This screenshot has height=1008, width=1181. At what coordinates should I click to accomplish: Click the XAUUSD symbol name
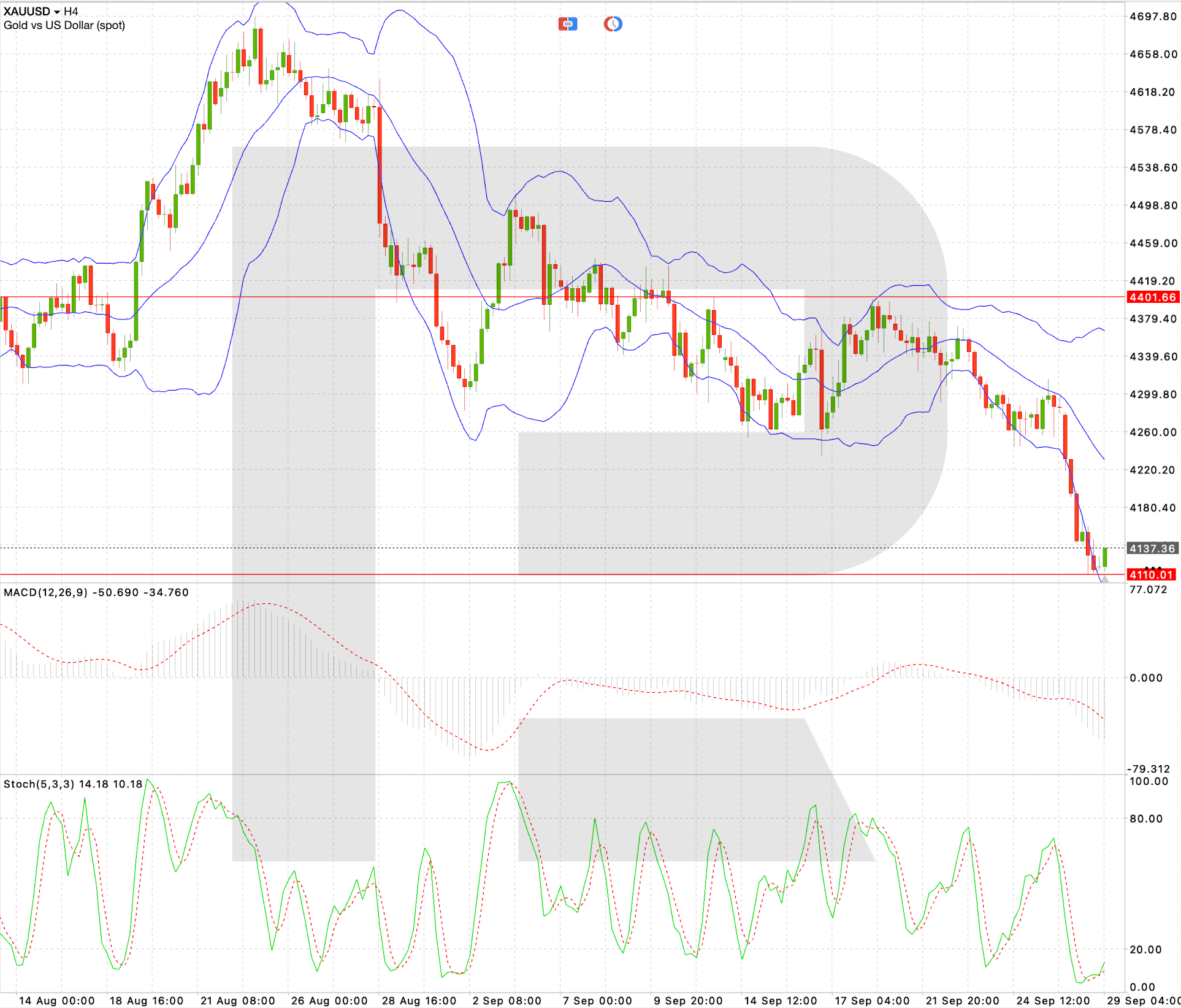(x=27, y=11)
